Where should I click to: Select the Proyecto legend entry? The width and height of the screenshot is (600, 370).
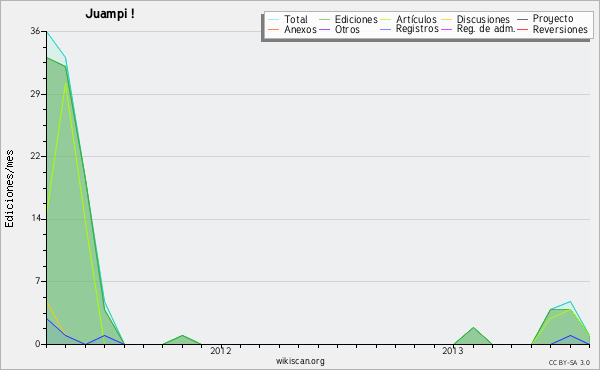point(553,19)
